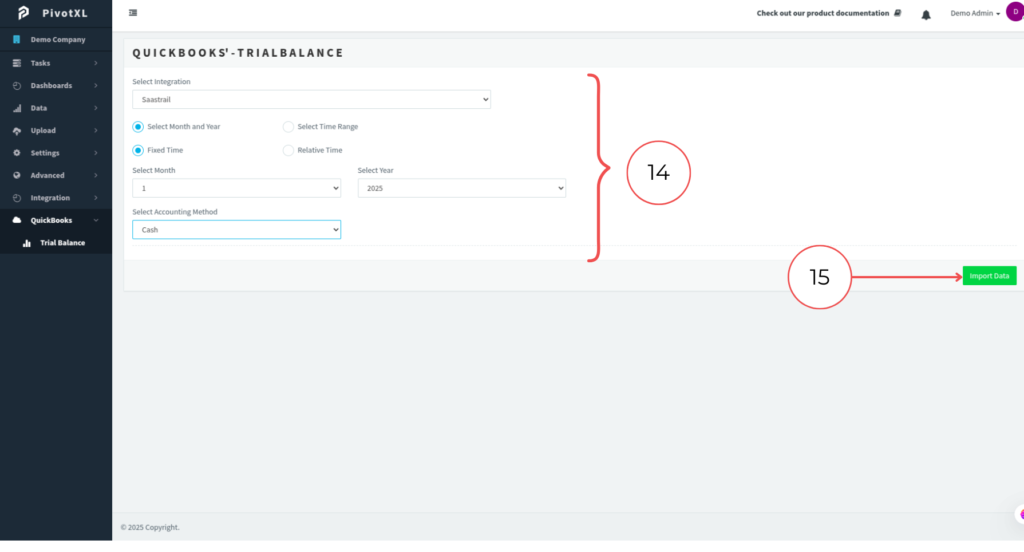Click the Tasks list icon

(17, 63)
